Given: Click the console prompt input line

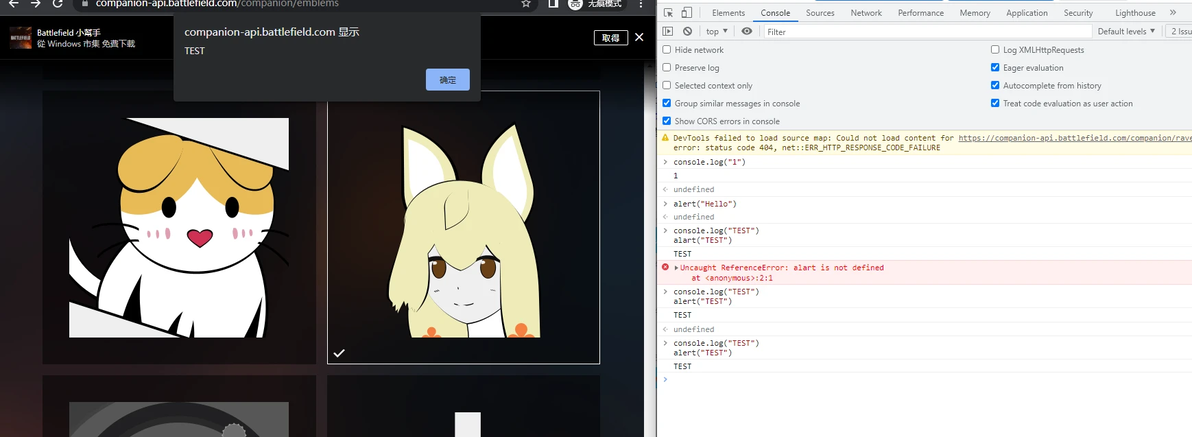Looking at the screenshot, I should 927,379.
